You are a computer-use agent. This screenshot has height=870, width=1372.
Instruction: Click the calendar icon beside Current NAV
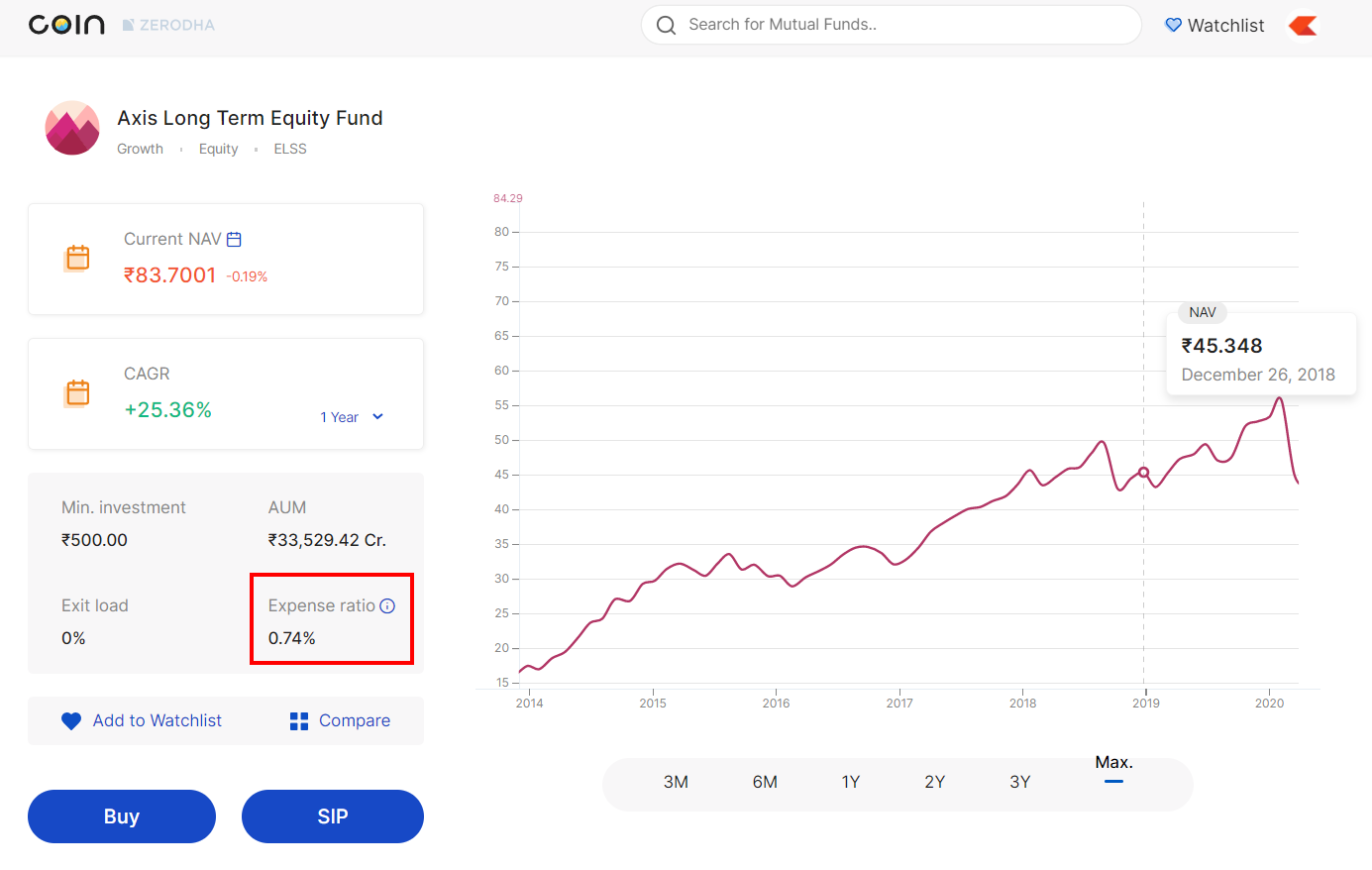(234, 239)
